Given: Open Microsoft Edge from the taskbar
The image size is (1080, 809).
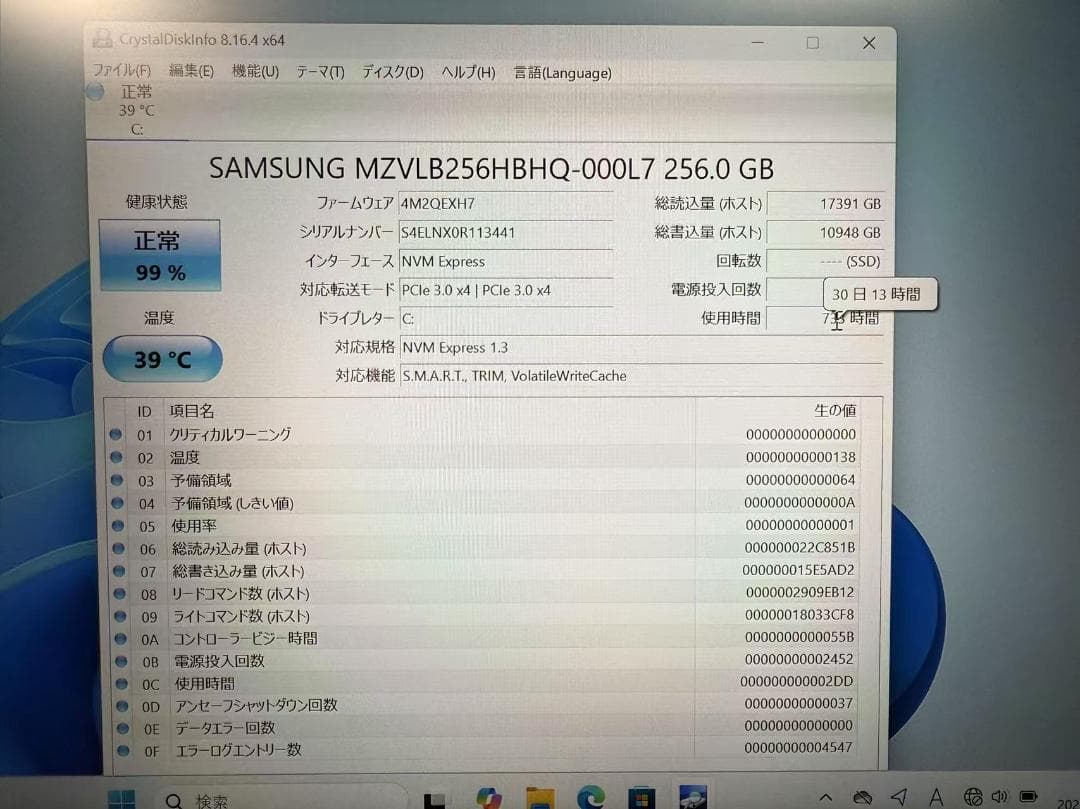Looking at the screenshot, I should pyautogui.click(x=591, y=798).
